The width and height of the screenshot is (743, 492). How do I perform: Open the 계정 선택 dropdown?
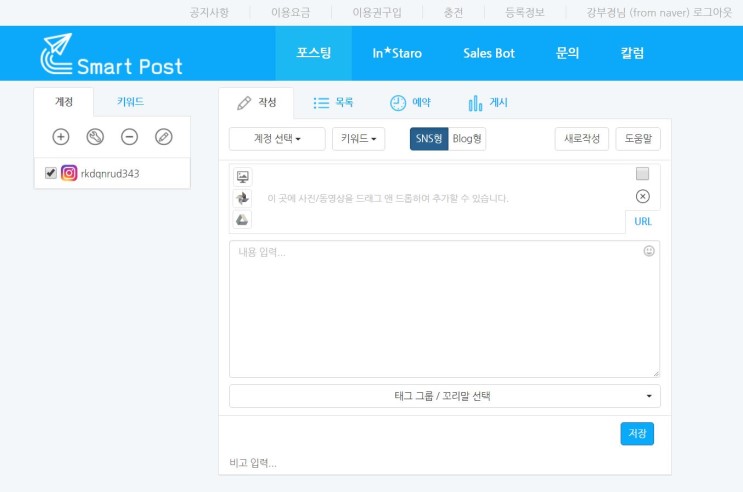[x=277, y=139]
